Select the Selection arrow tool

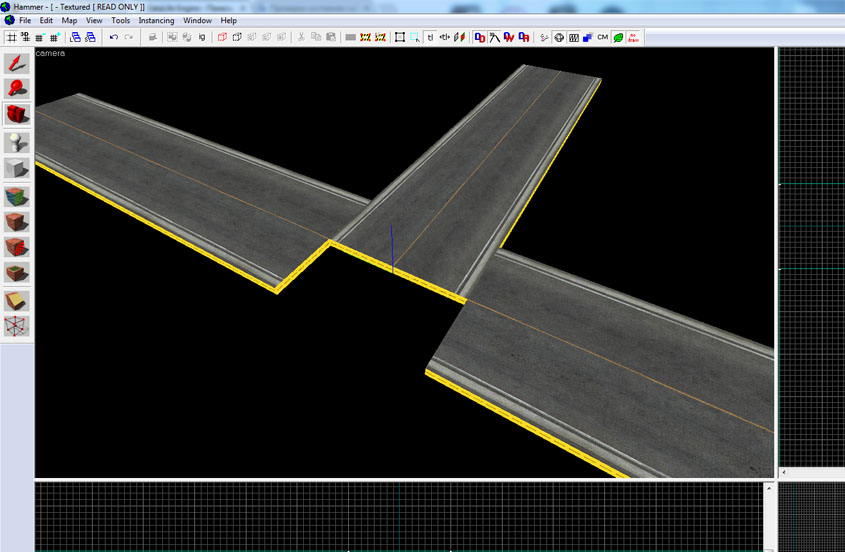tap(17, 64)
